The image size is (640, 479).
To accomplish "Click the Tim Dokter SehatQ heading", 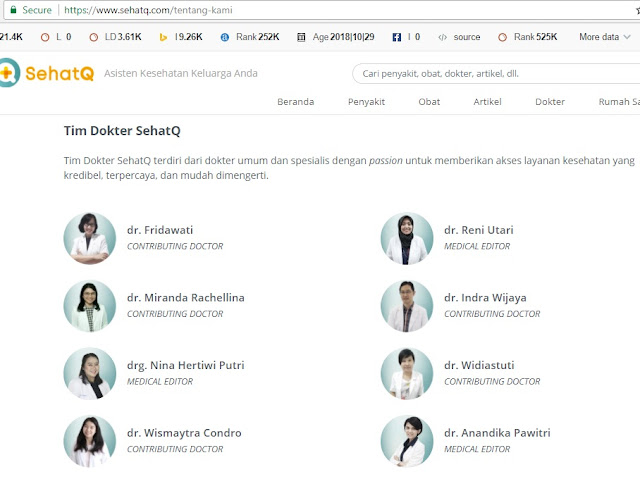I will (122, 131).
